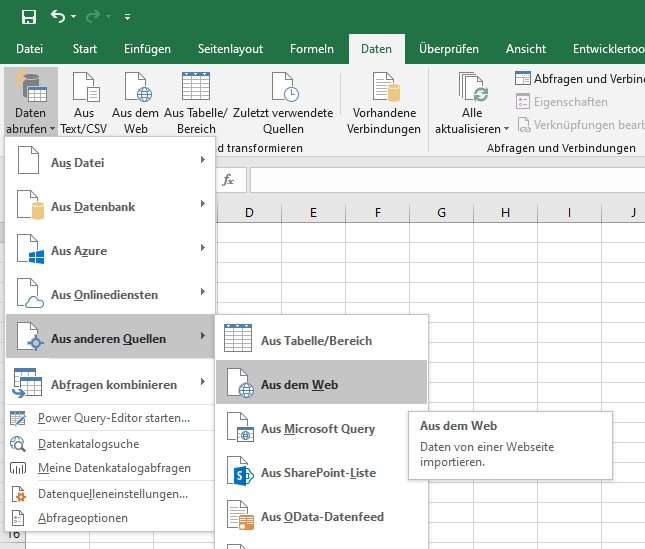The width and height of the screenshot is (645, 549).
Task: Open the Aus Datenbank submenu
Action: click(x=110, y=206)
